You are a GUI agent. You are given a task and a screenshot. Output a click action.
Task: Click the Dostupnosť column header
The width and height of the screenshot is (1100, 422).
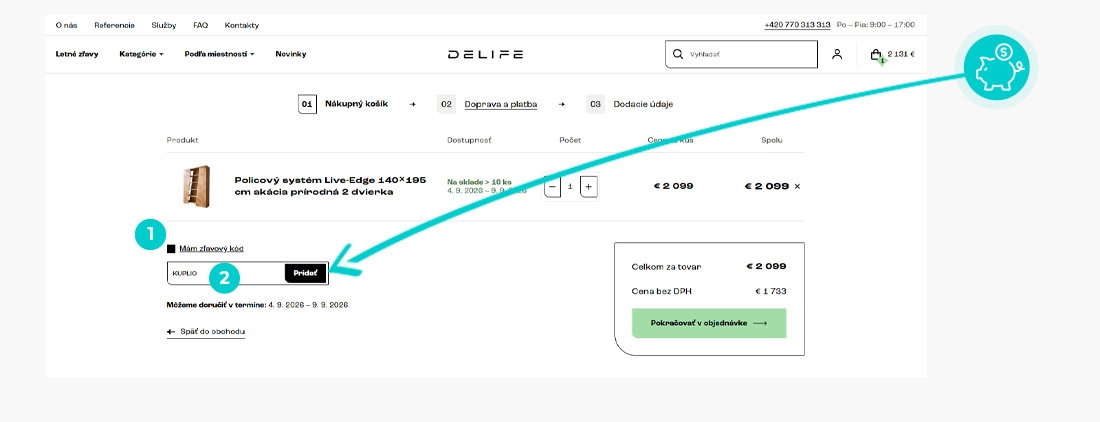click(x=469, y=140)
